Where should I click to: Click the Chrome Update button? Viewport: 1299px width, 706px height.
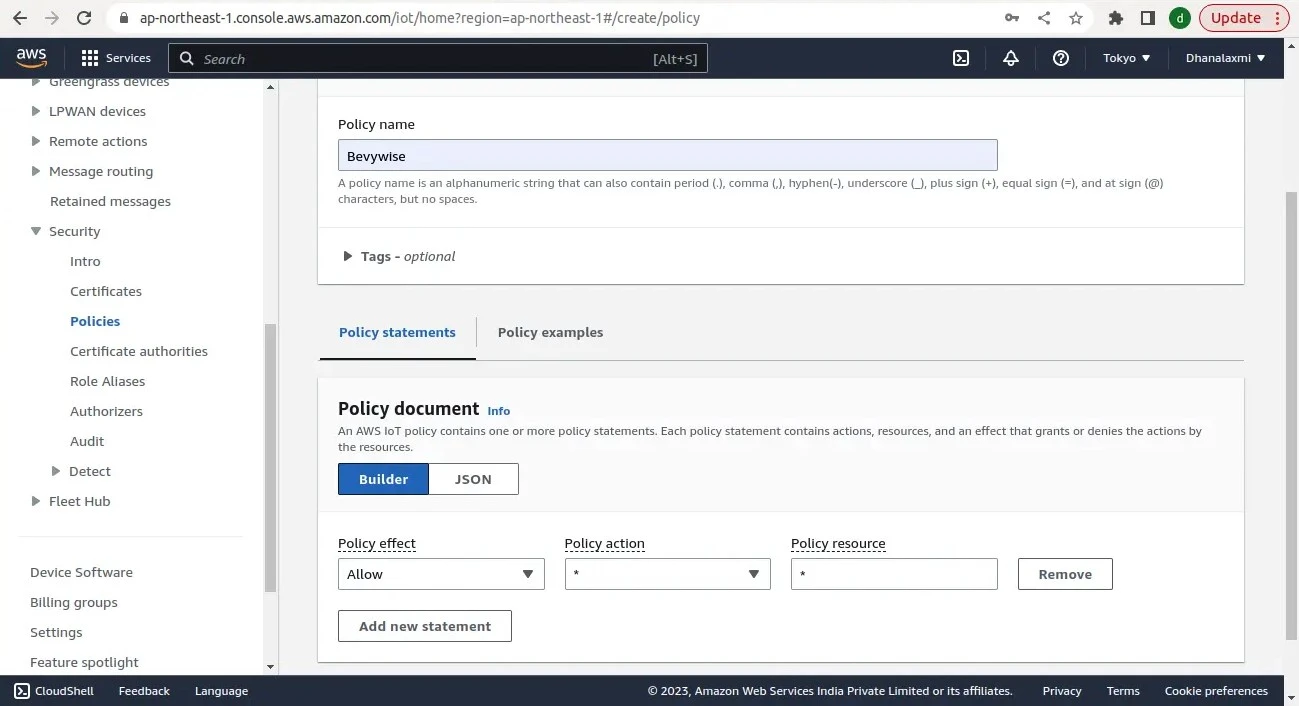pyautogui.click(x=1244, y=18)
